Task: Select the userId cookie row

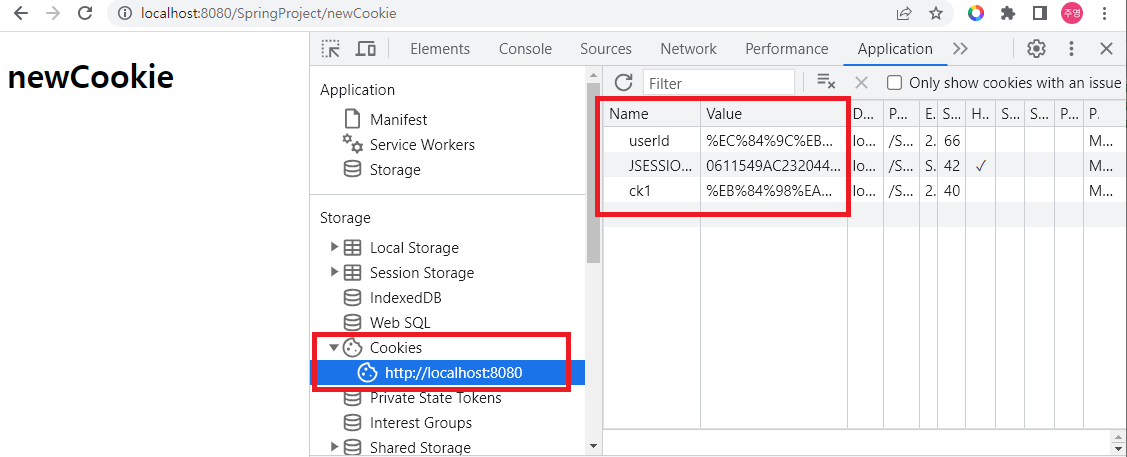Action: click(865, 140)
